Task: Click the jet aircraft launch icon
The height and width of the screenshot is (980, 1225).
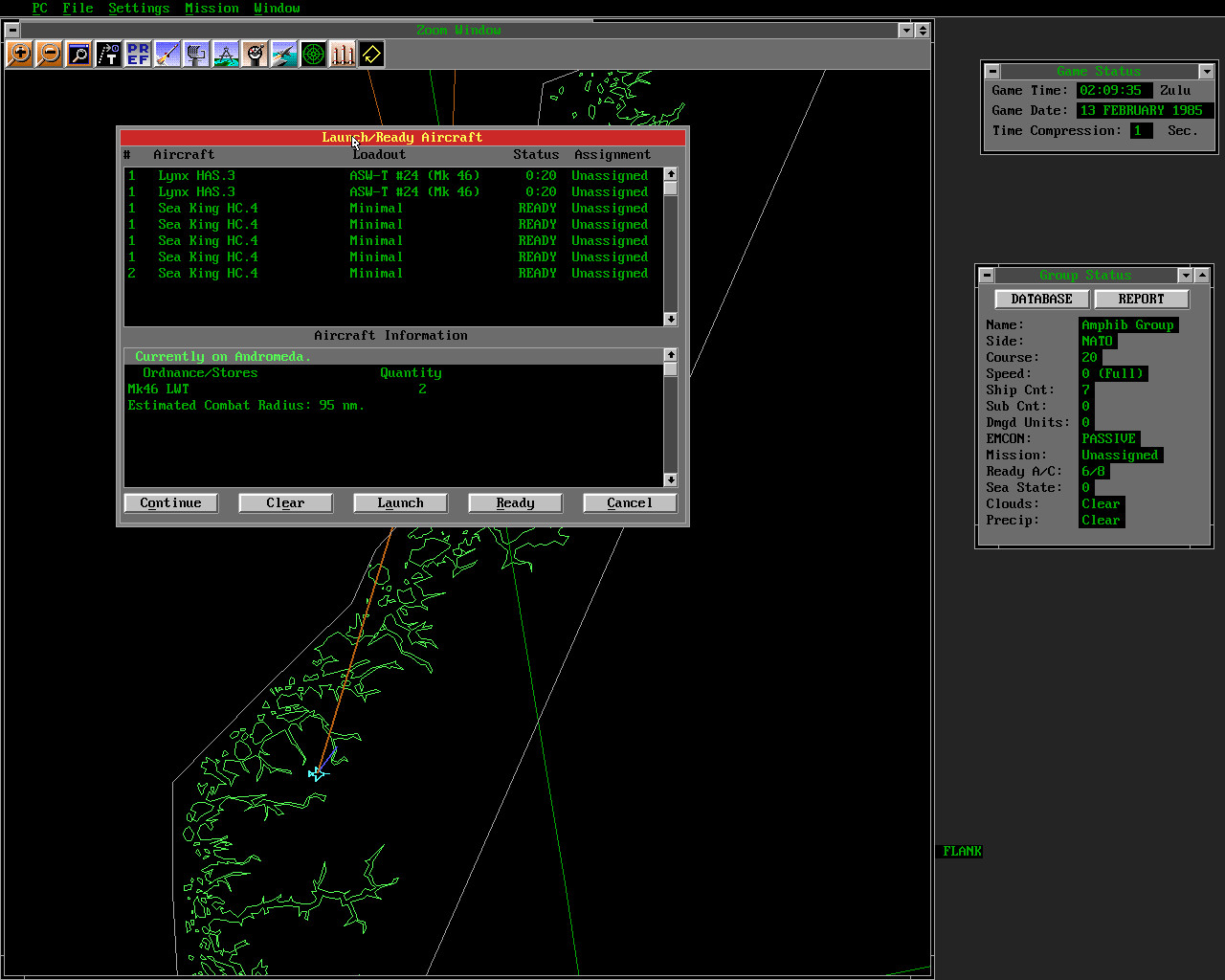Action: pyautogui.click(x=284, y=55)
